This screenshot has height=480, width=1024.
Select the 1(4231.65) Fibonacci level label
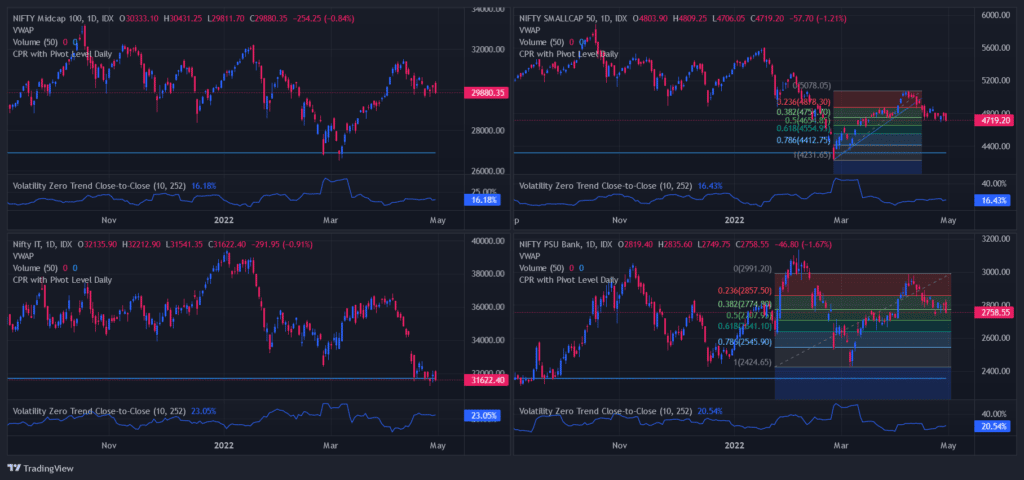point(812,155)
